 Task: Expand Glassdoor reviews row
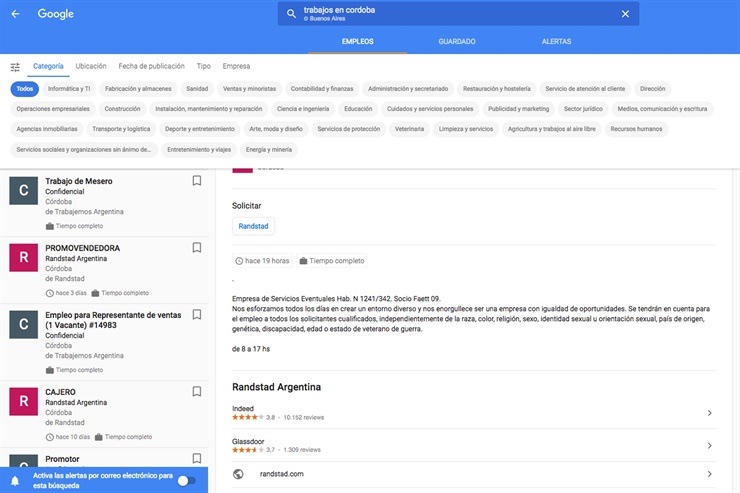click(709, 445)
